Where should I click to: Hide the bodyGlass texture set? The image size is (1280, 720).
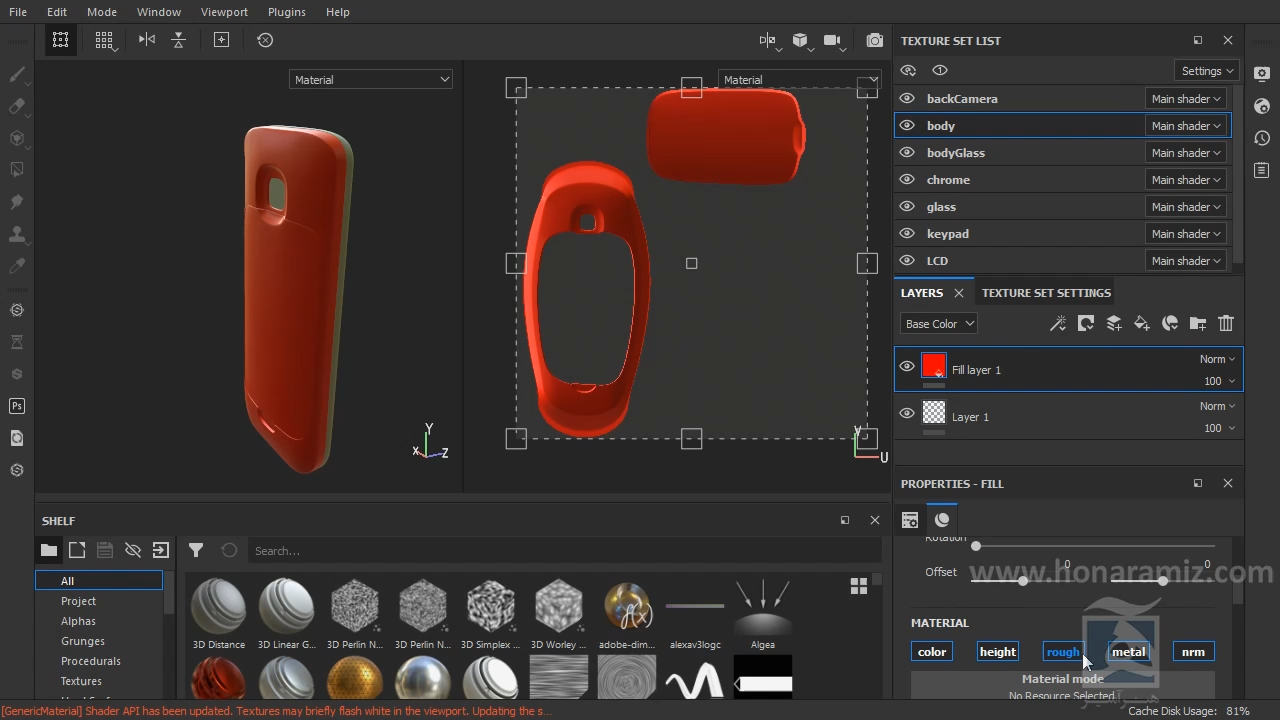tap(907, 152)
